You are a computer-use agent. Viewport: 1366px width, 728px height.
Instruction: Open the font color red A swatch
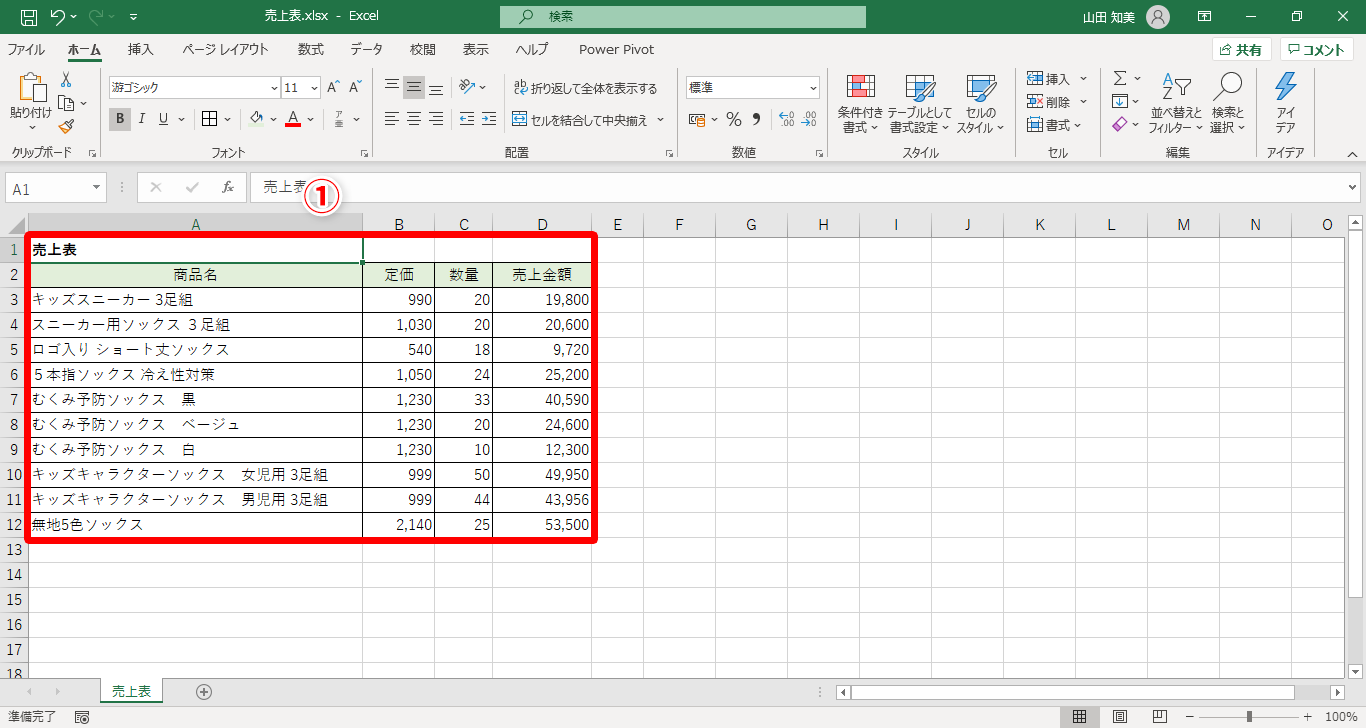click(293, 119)
